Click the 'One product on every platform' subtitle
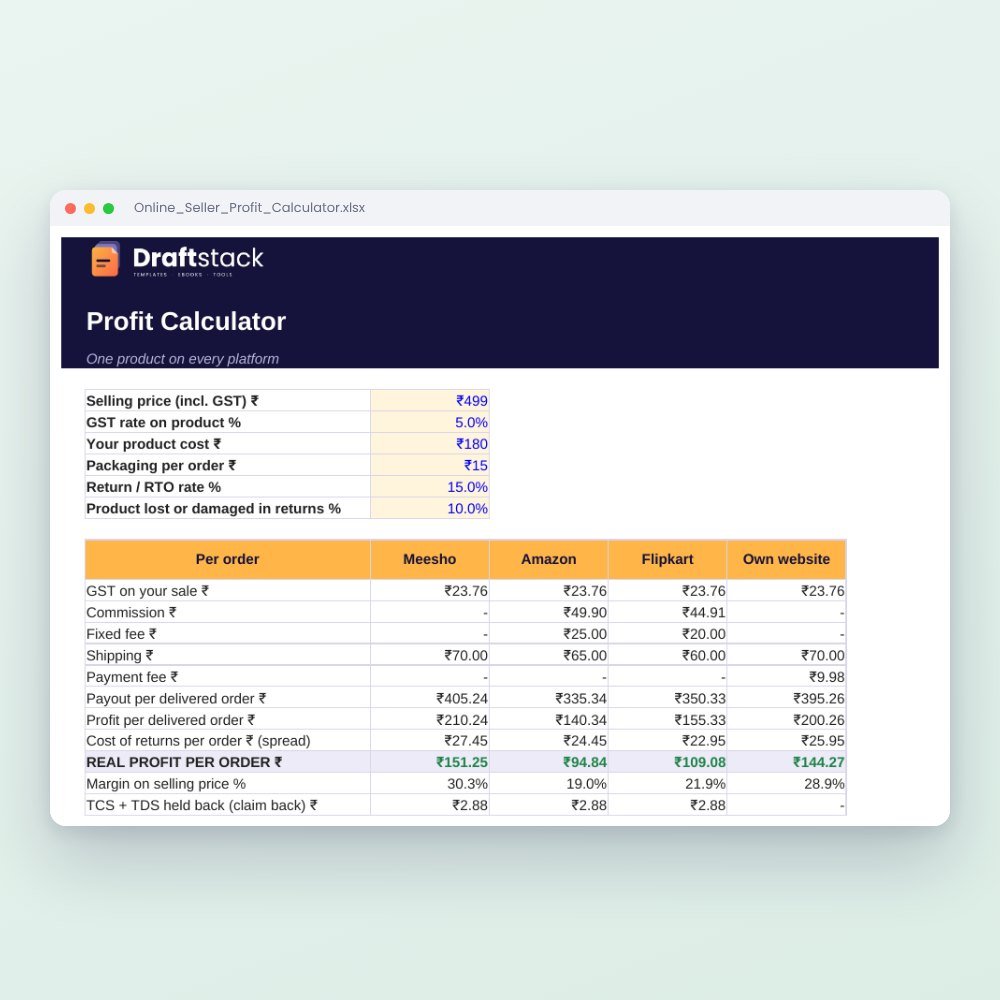This screenshot has width=1000, height=1000. pyautogui.click(x=182, y=359)
